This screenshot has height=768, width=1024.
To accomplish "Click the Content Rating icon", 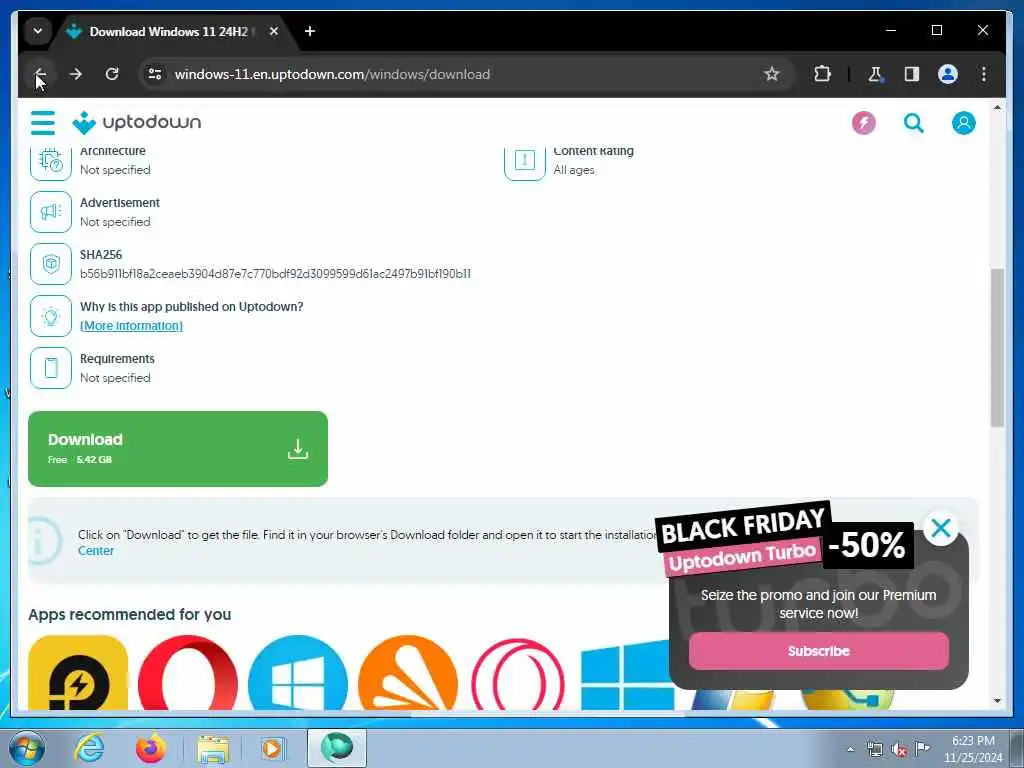I will coord(524,161).
